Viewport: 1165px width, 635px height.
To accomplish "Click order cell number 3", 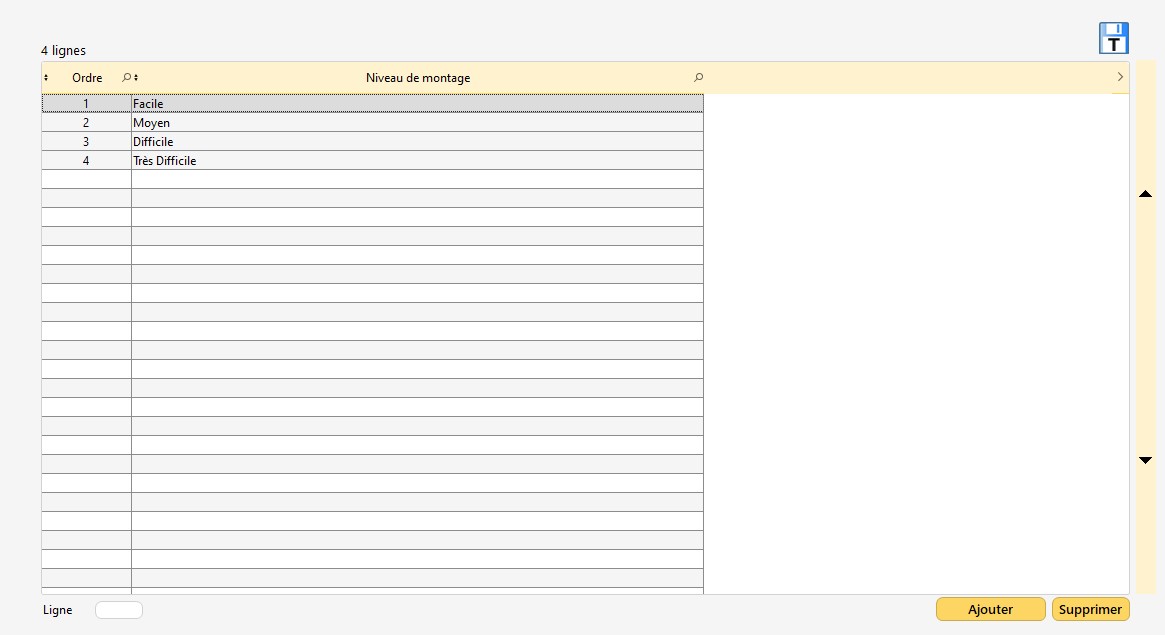I will (x=86, y=142).
